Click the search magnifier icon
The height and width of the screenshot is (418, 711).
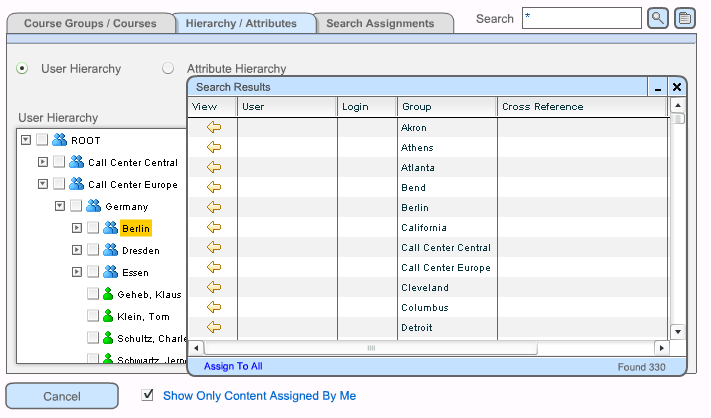tap(657, 18)
